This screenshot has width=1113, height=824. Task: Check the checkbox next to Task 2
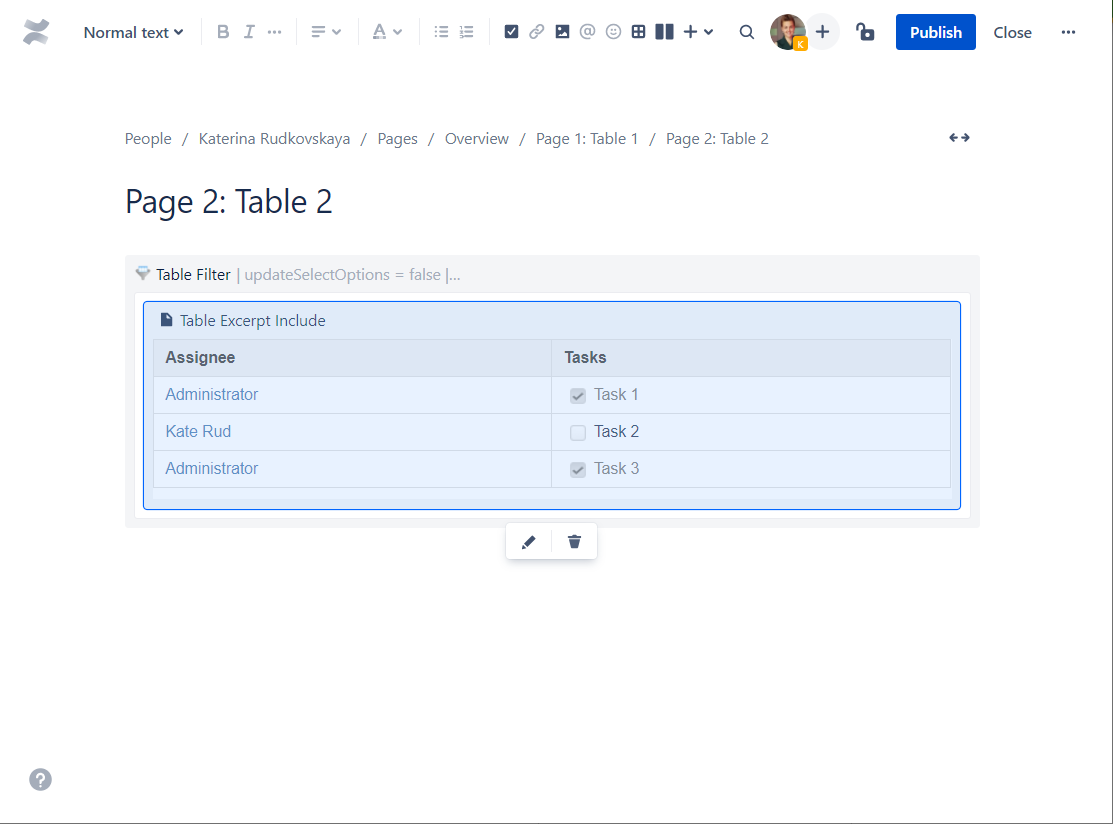pyautogui.click(x=577, y=432)
